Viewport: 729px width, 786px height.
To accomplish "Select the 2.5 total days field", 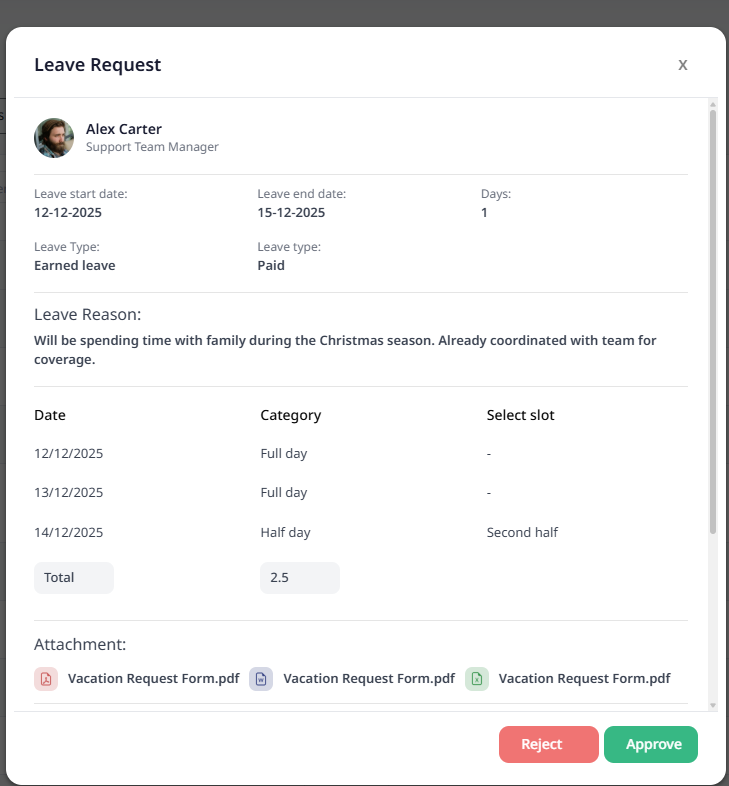I will [x=299, y=578].
